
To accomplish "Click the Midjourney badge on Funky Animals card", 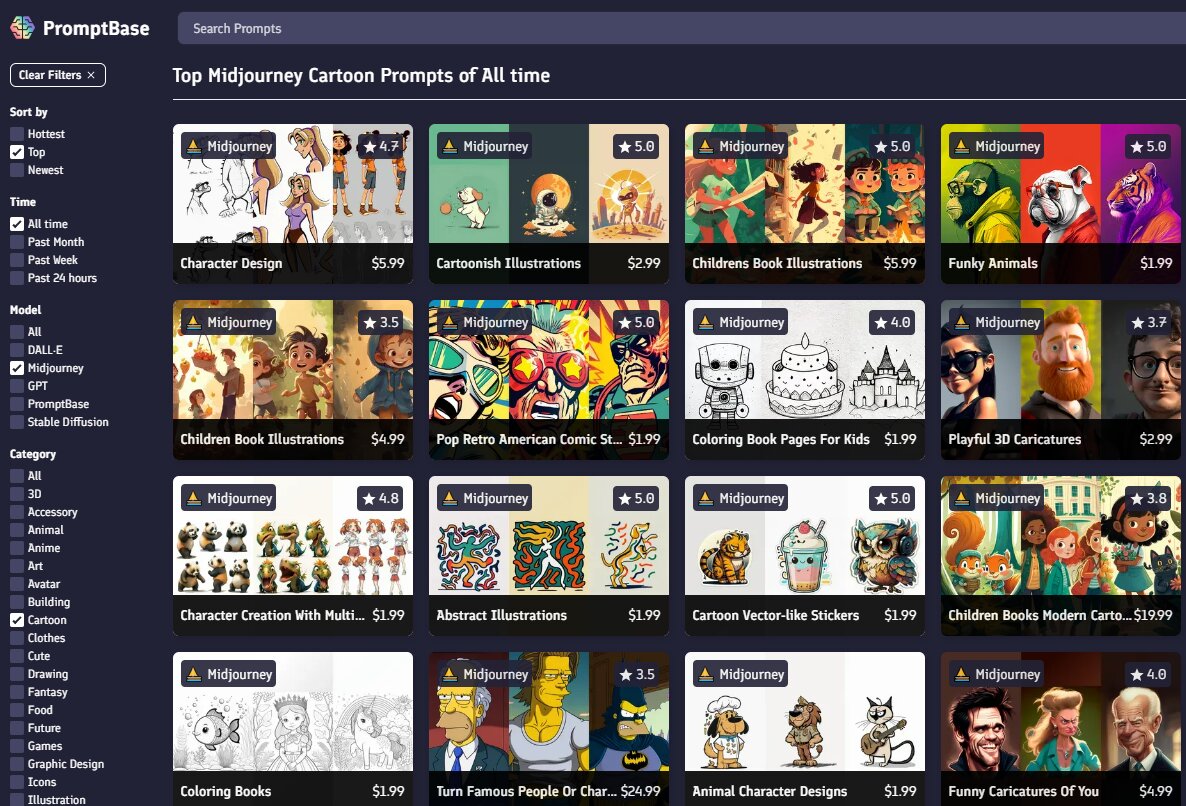I will 996,146.
